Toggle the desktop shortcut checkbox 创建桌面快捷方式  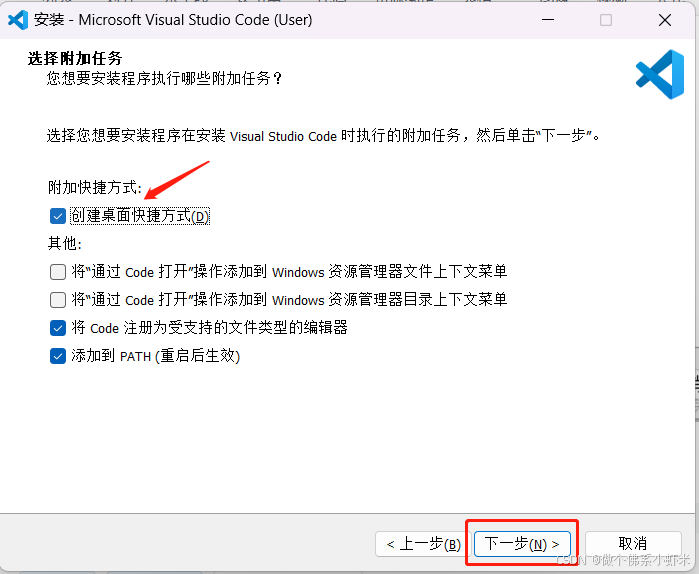tap(58, 217)
